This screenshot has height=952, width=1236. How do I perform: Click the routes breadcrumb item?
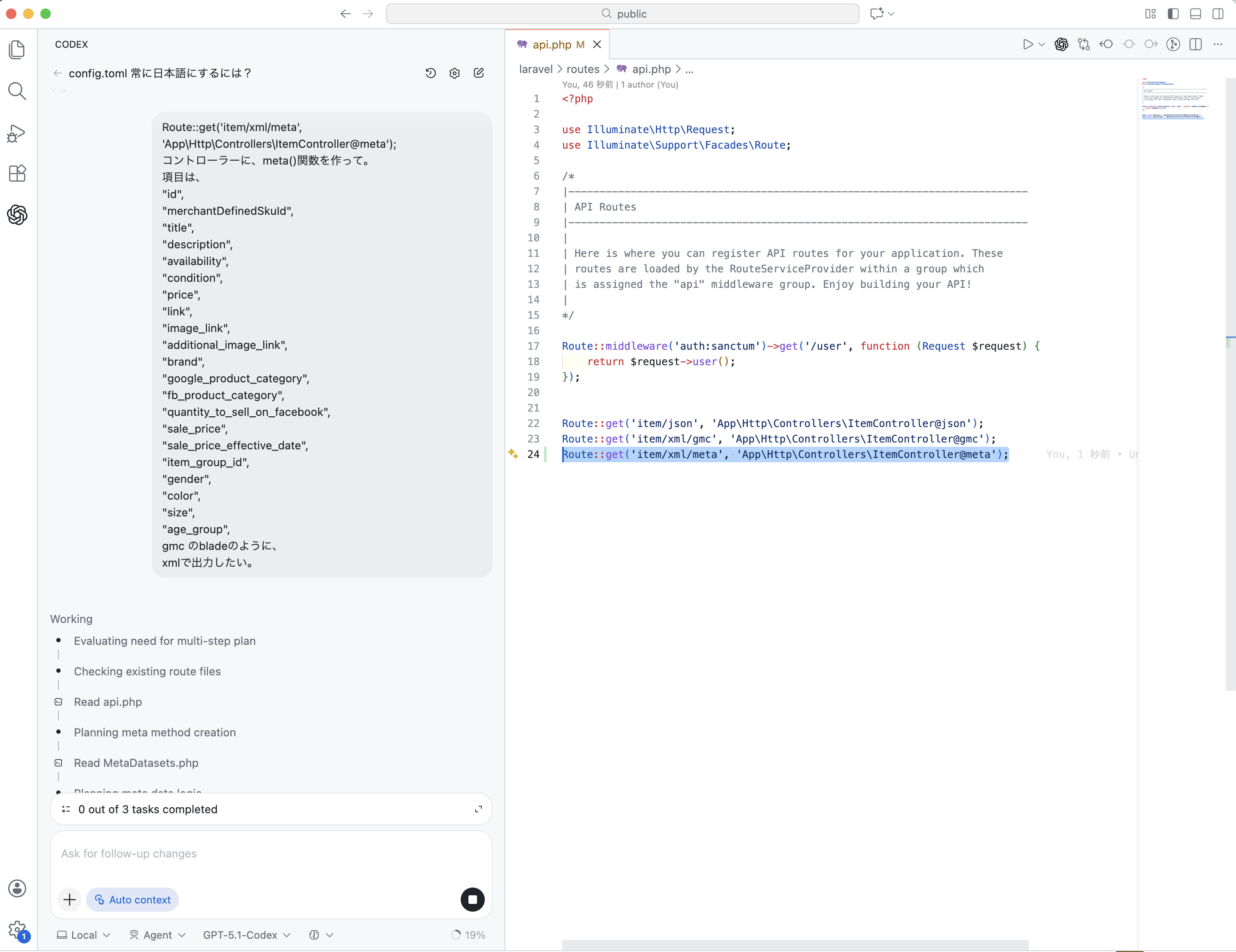[x=582, y=69]
